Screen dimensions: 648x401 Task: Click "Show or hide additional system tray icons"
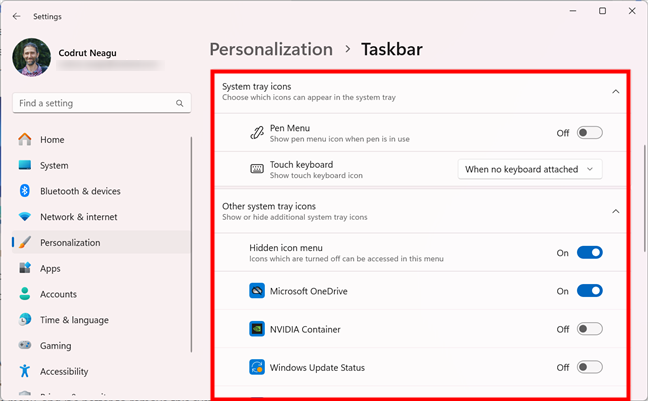(295, 217)
